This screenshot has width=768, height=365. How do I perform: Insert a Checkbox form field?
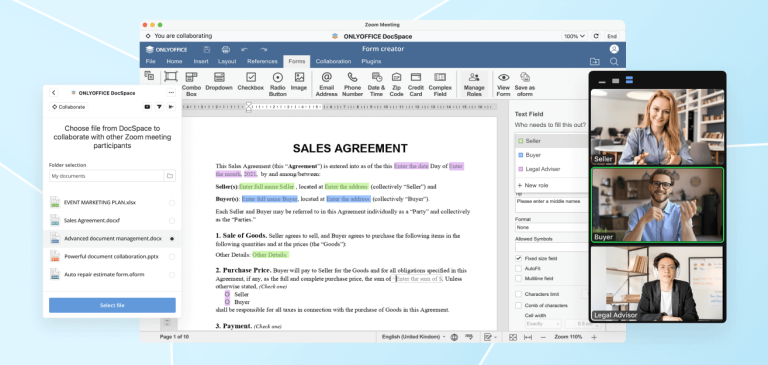[x=251, y=81]
